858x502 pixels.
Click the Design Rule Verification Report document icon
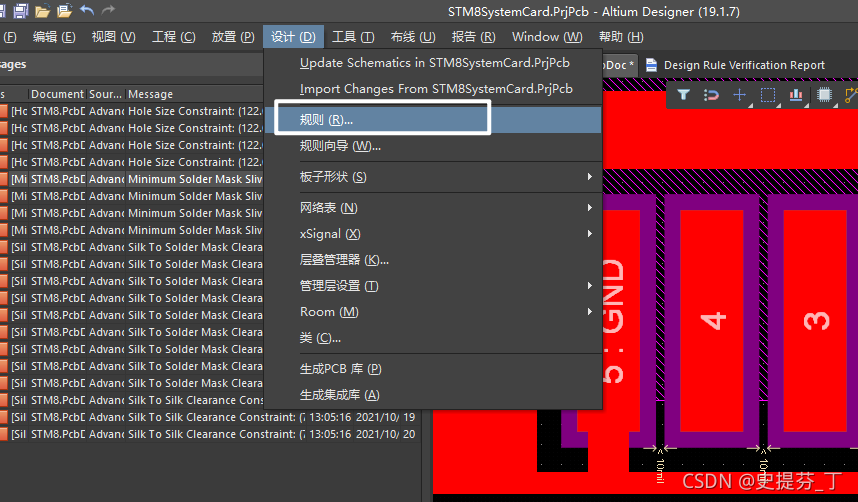tap(651, 65)
